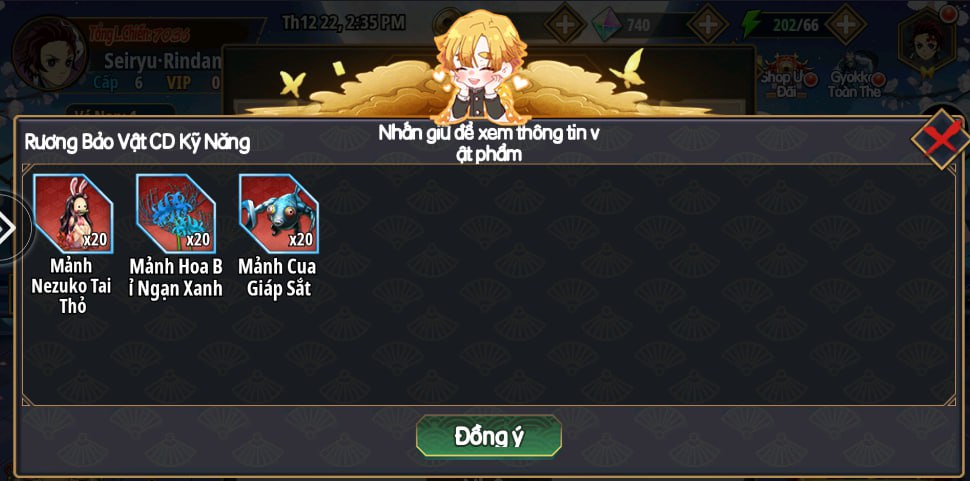Tap the blonde mascot character above dialog
970x481 pixels.
[480, 65]
